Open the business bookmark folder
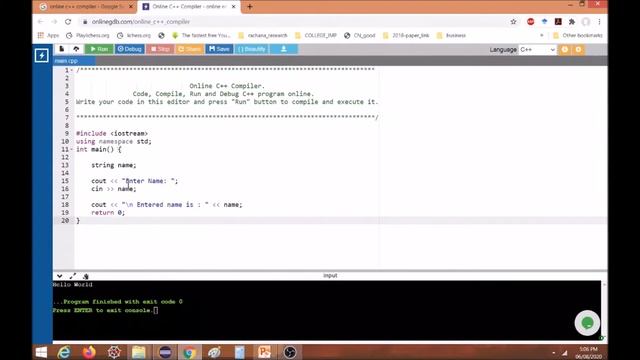The height and width of the screenshot is (360, 640). point(451,36)
